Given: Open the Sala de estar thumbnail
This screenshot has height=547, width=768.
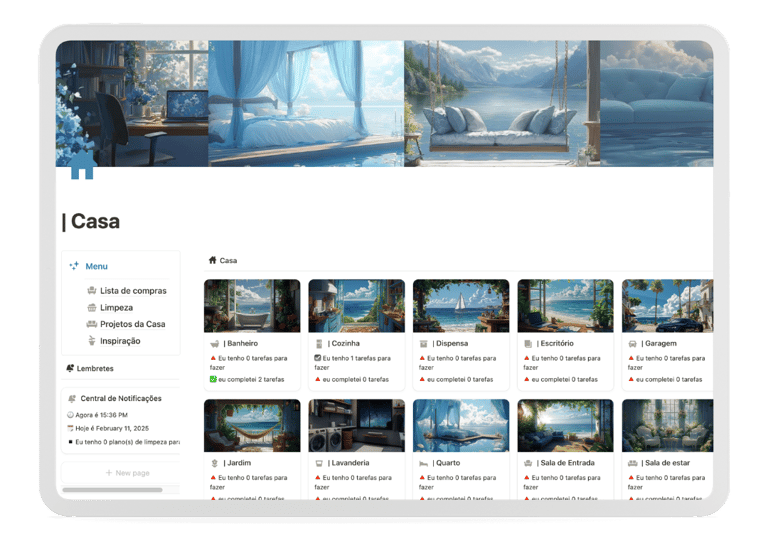Looking at the screenshot, I should click(x=668, y=425).
